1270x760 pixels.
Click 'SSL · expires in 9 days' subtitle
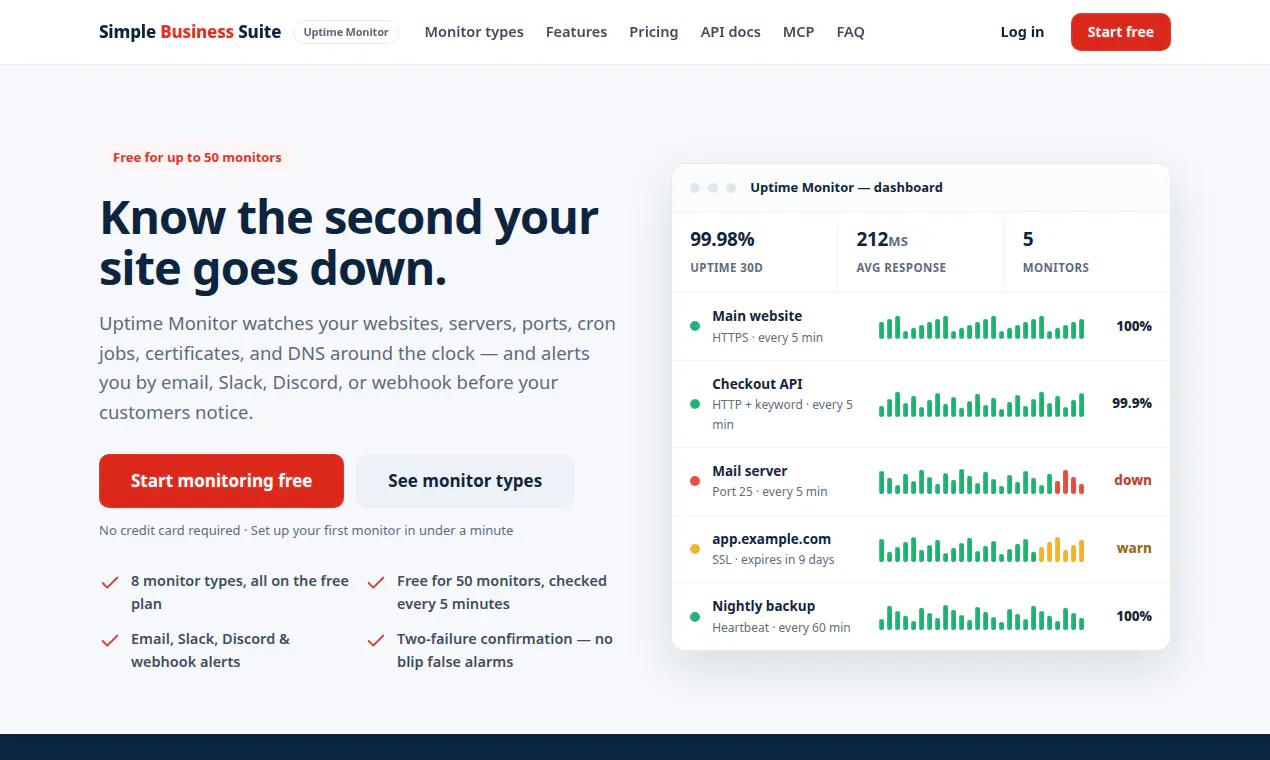[773, 560]
